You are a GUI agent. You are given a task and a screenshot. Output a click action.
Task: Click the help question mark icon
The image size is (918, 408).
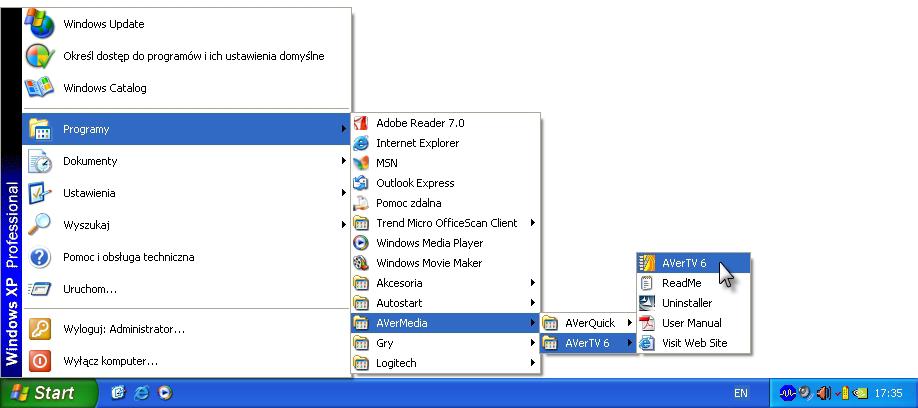(40, 257)
